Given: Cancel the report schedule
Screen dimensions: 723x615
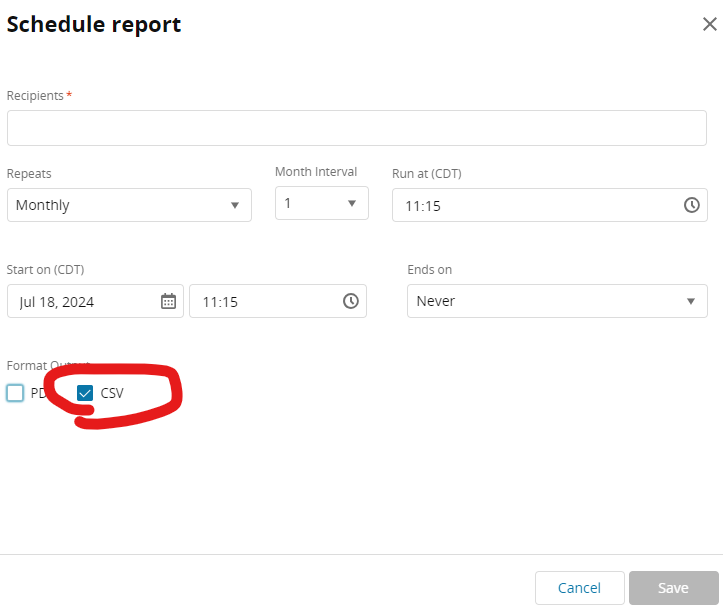Looking at the screenshot, I should click(580, 588).
